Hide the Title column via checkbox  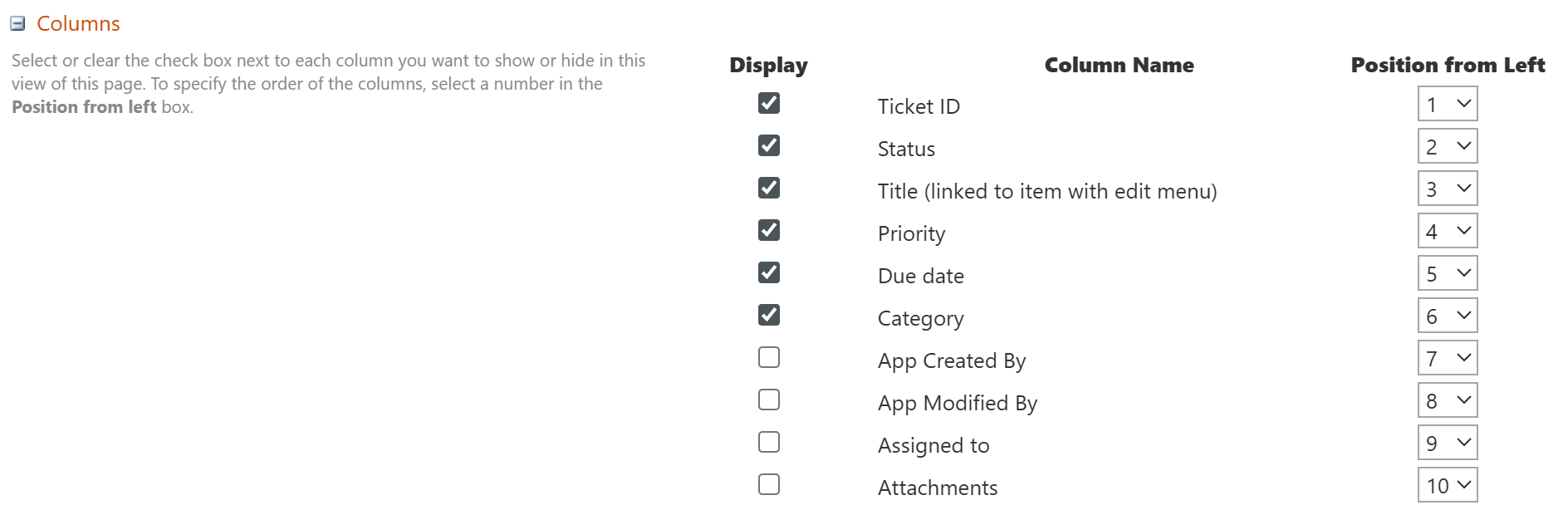pos(769,188)
